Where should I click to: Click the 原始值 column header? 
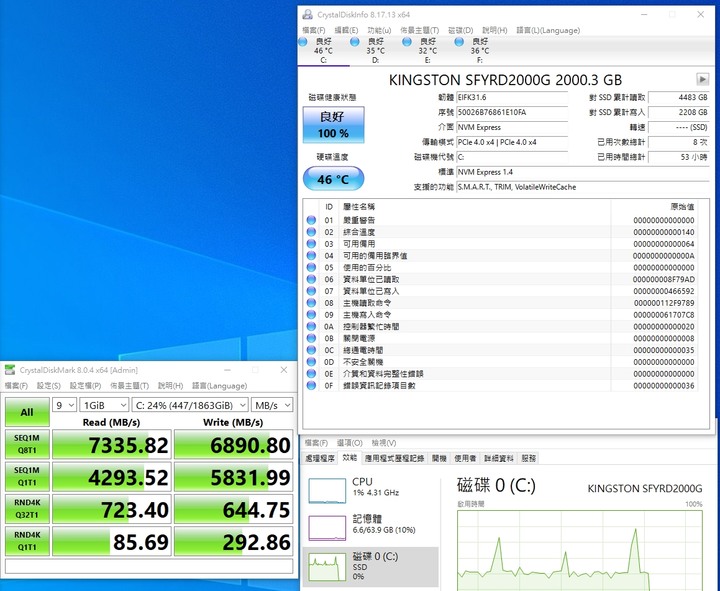pyautogui.click(x=682, y=207)
